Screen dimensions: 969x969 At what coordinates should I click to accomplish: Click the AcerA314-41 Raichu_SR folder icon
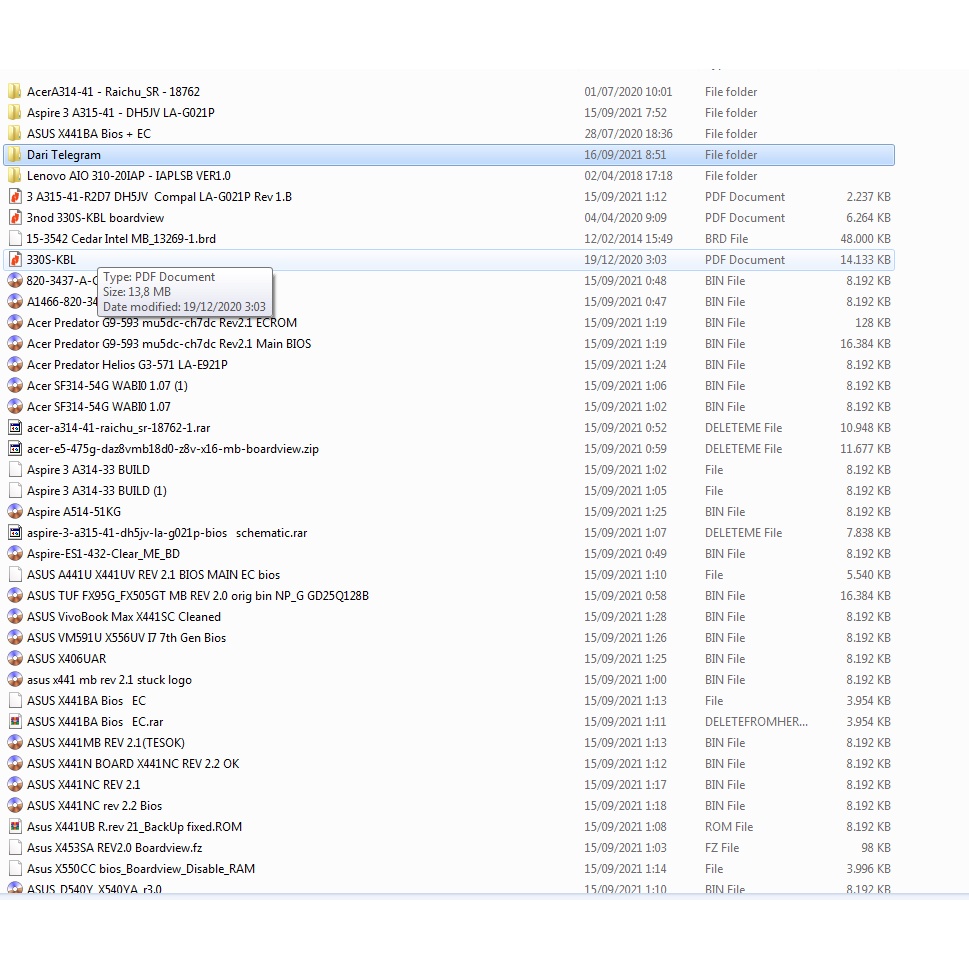click(15, 91)
